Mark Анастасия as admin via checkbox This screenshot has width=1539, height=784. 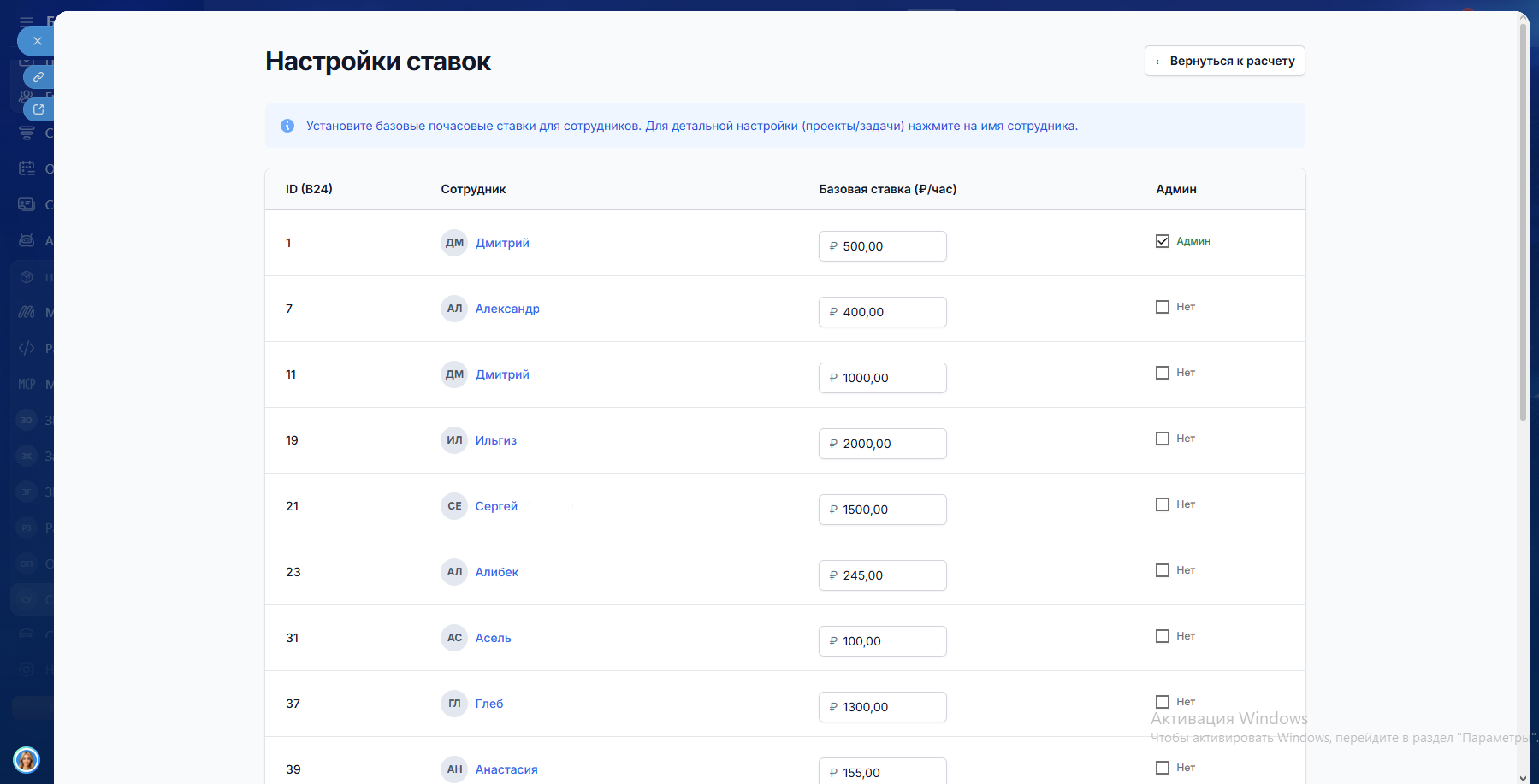(1163, 768)
